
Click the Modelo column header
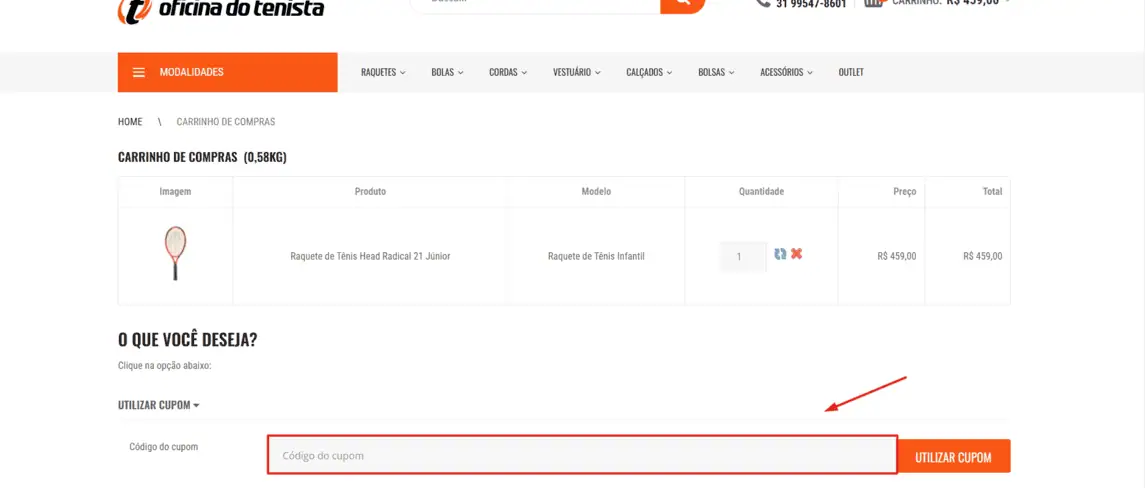(x=596, y=191)
